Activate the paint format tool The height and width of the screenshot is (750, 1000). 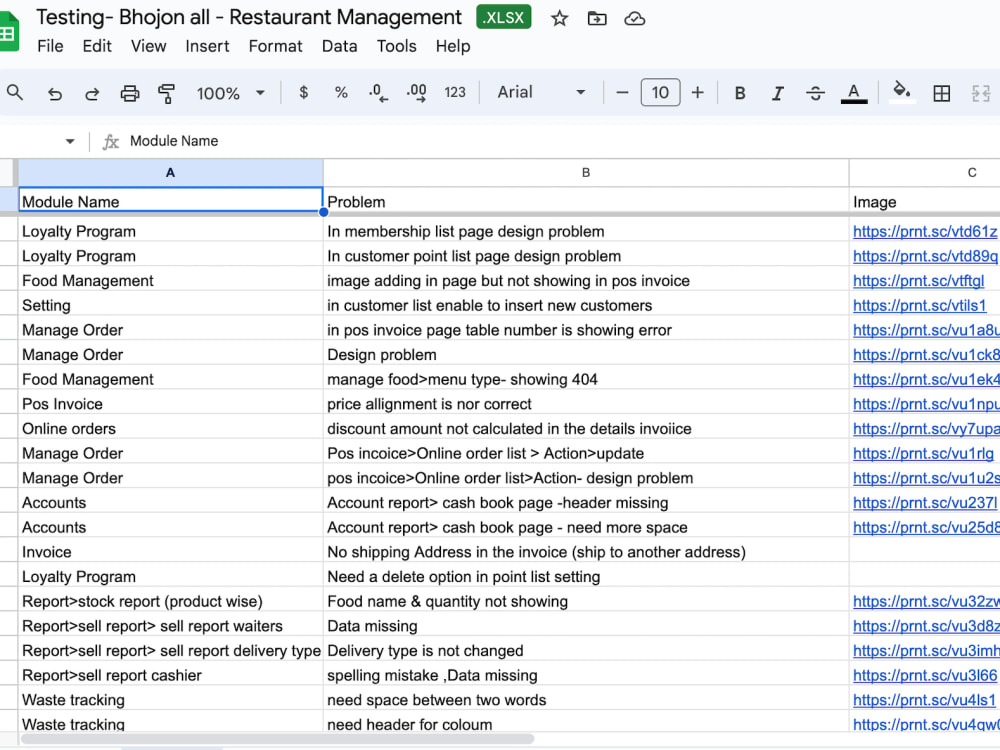(x=167, y=94)
